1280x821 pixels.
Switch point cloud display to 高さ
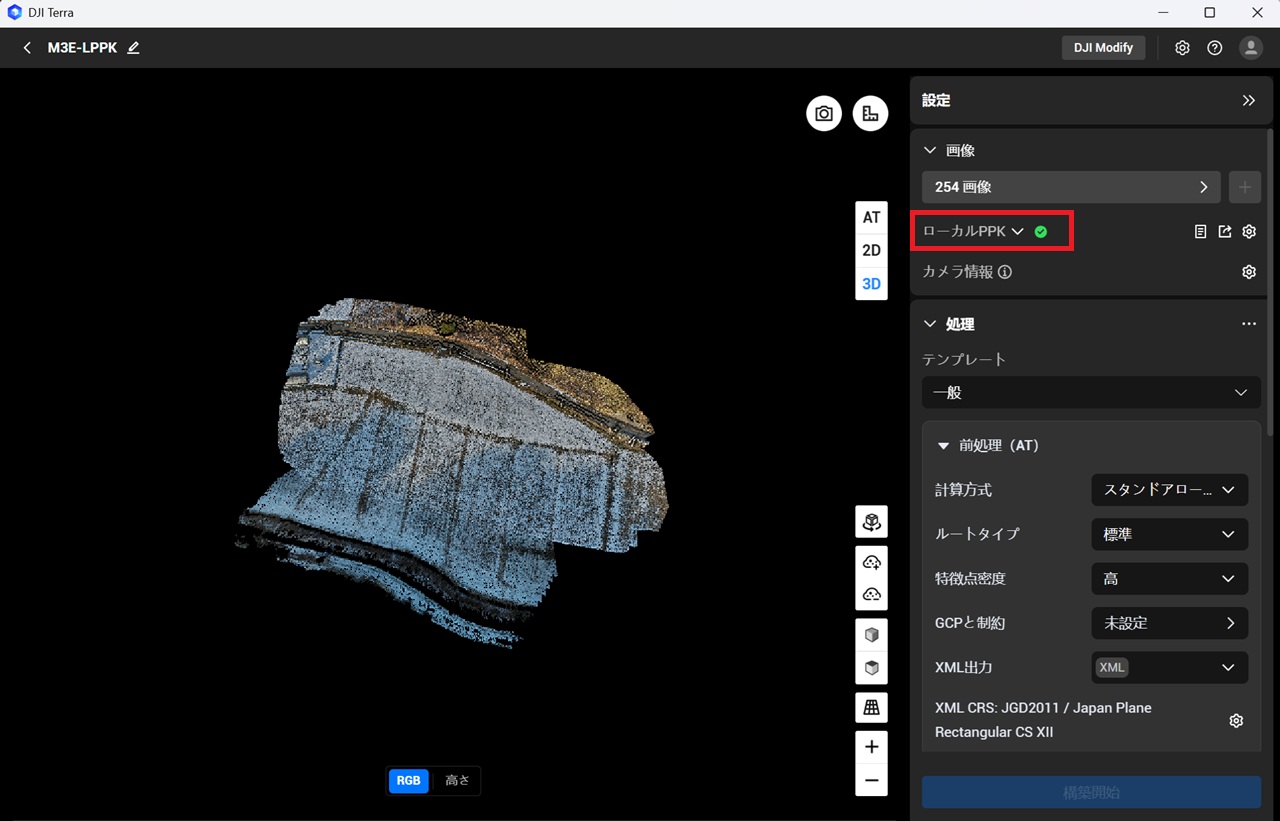[x=457, y=781]
